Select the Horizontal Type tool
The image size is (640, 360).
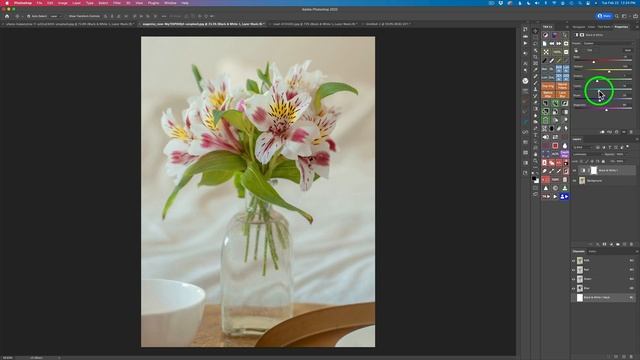click(535, 135)
